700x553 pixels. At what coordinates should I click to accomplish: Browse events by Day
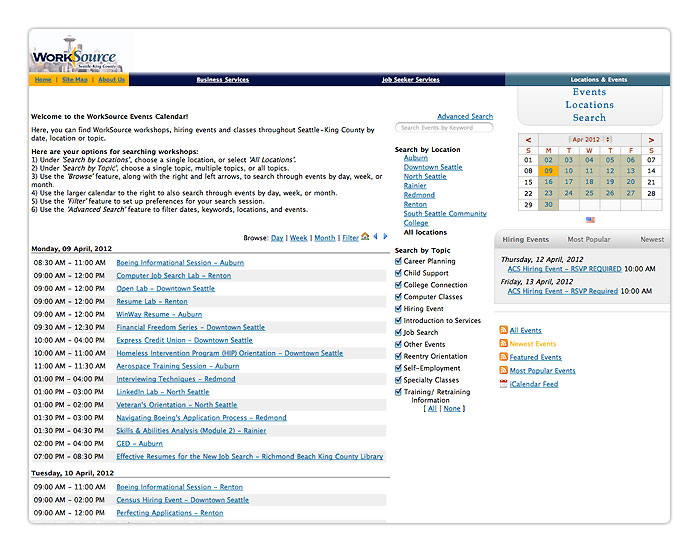click(277, 238)
